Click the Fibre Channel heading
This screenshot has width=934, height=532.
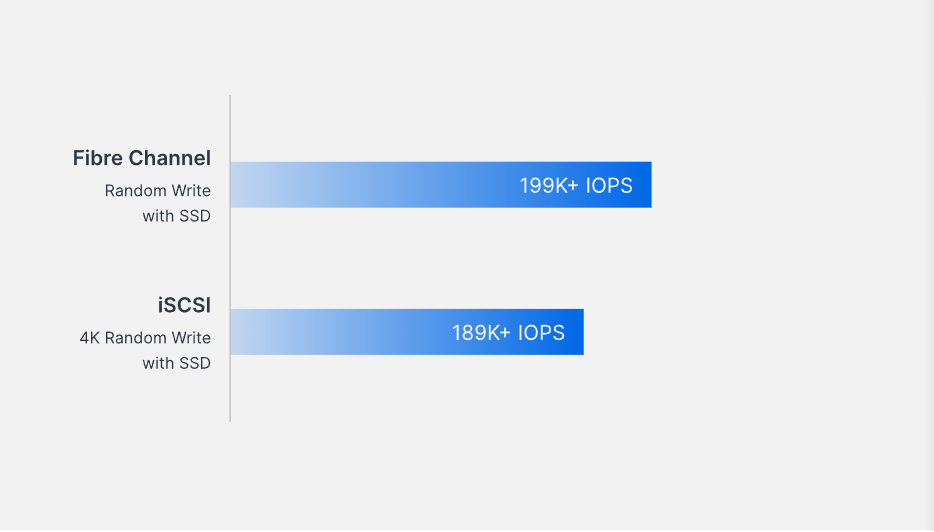click(x=141, y=158)
